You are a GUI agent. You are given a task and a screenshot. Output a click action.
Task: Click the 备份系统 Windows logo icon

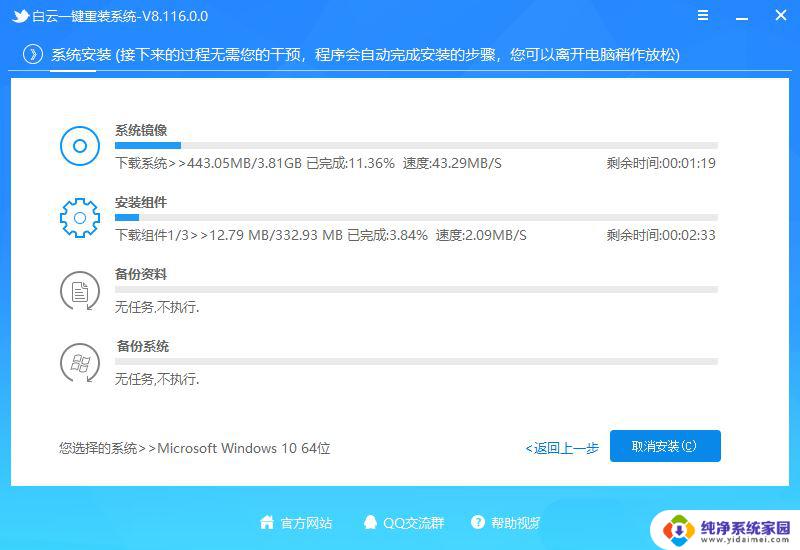tap(80, 362)
